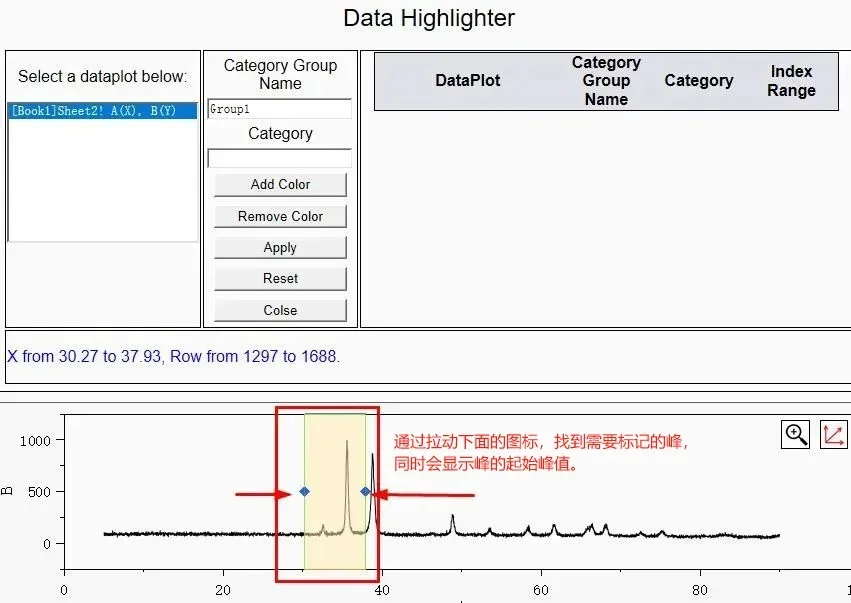Viewport: 851px width, 603px height.
Task: Click the rescale axes icon in plot
Action: coord(833,434)
